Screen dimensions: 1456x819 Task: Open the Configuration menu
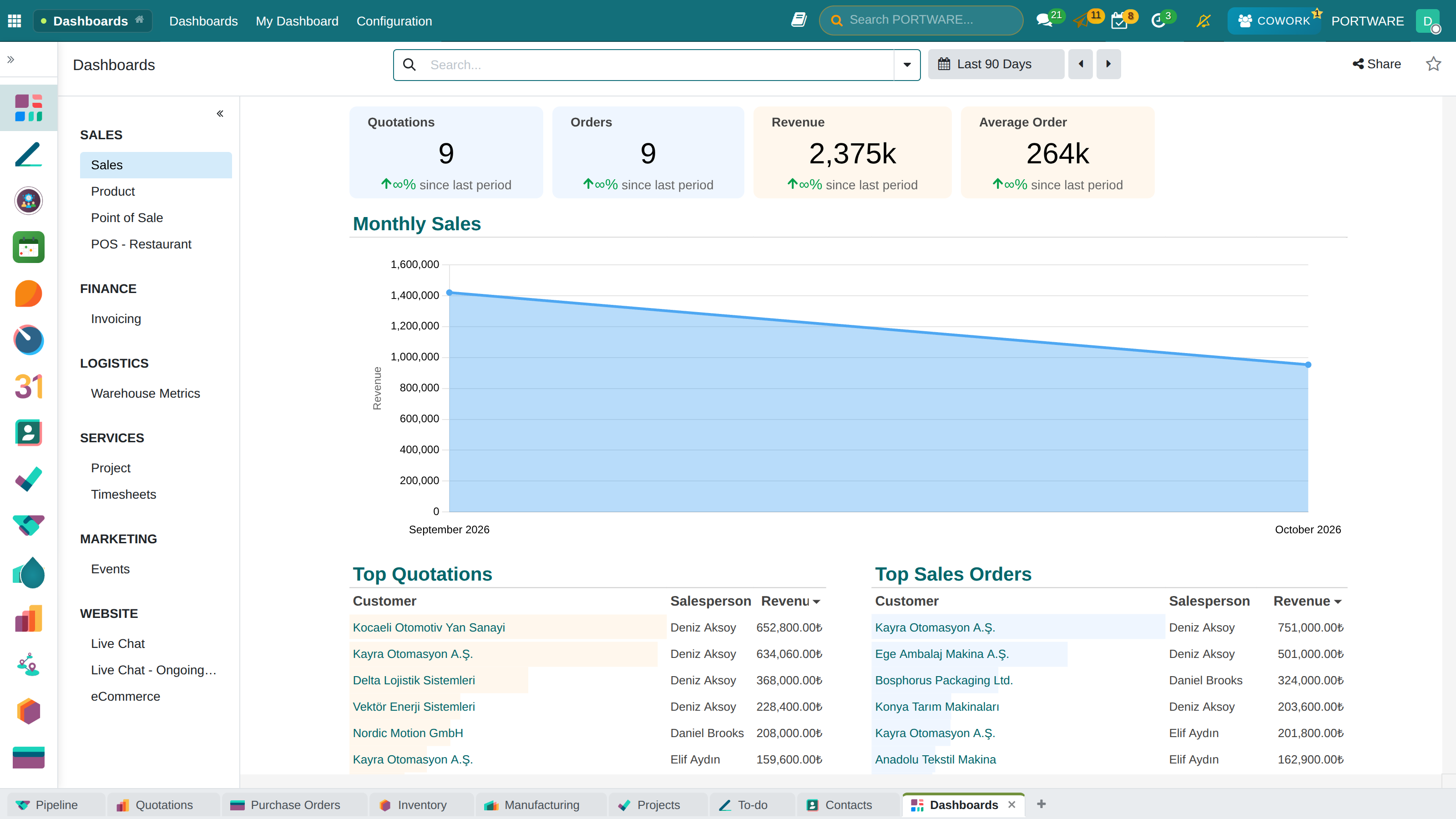(394, 21)
